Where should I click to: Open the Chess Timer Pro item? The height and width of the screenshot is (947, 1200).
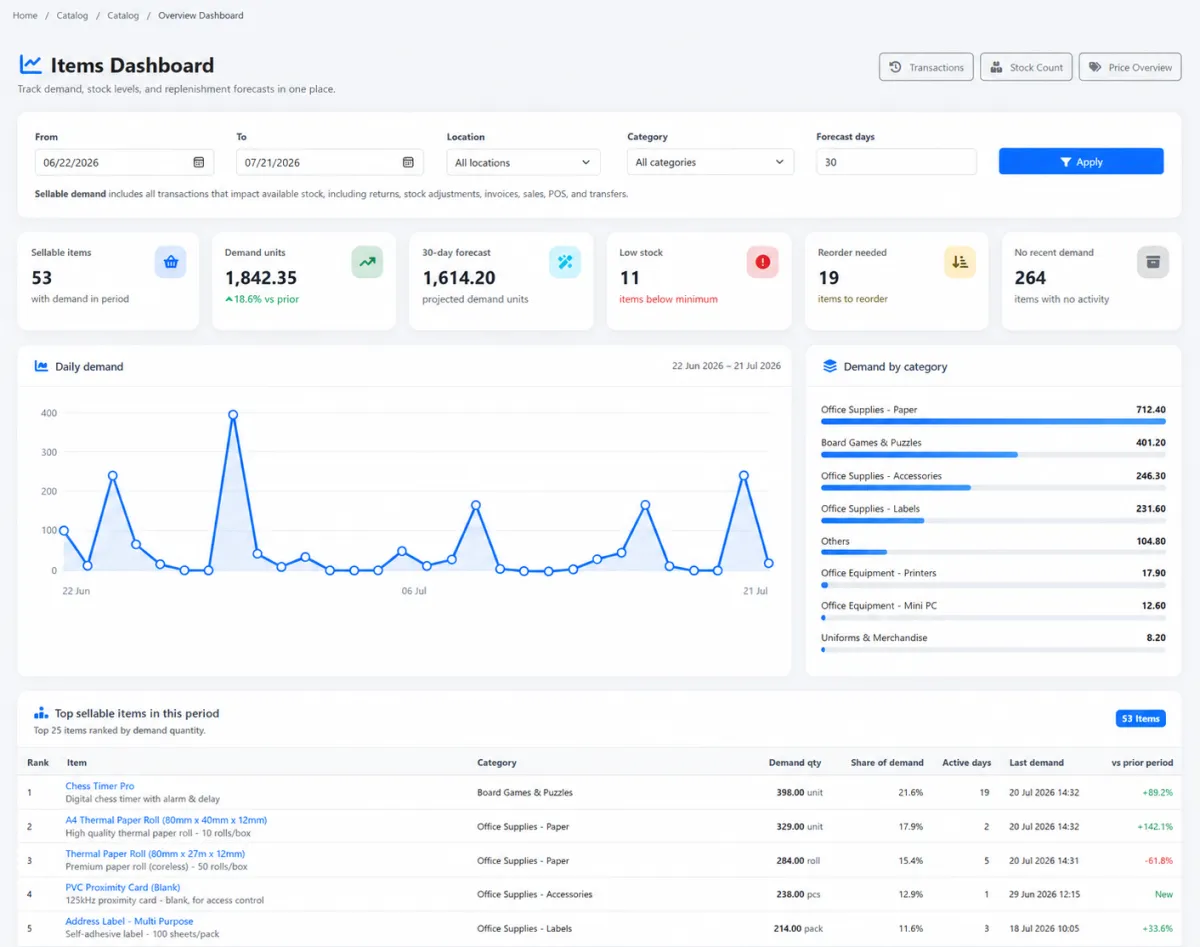[100, 786]
